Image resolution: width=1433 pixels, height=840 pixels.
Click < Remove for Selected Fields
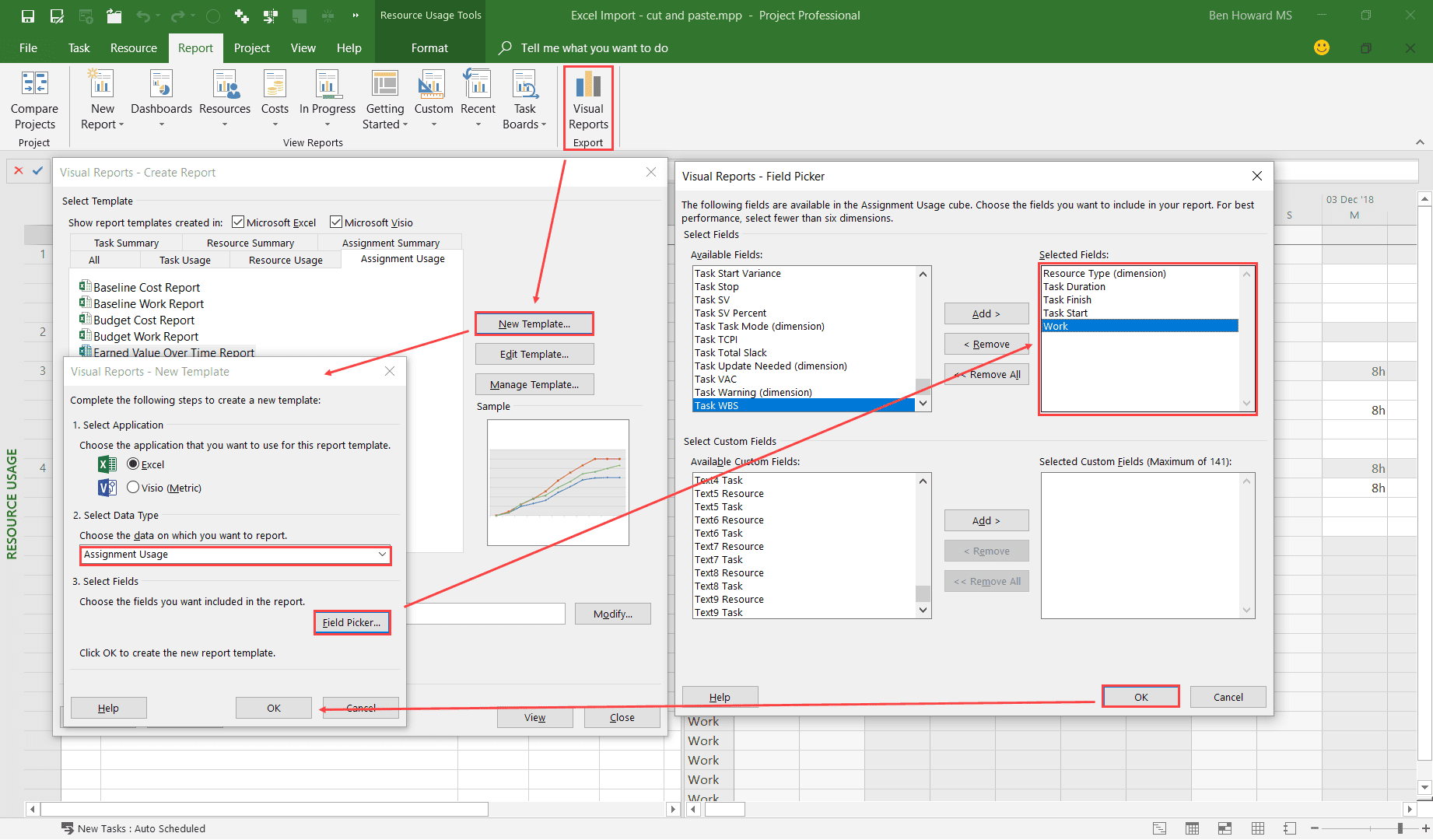tap(986, 344)
